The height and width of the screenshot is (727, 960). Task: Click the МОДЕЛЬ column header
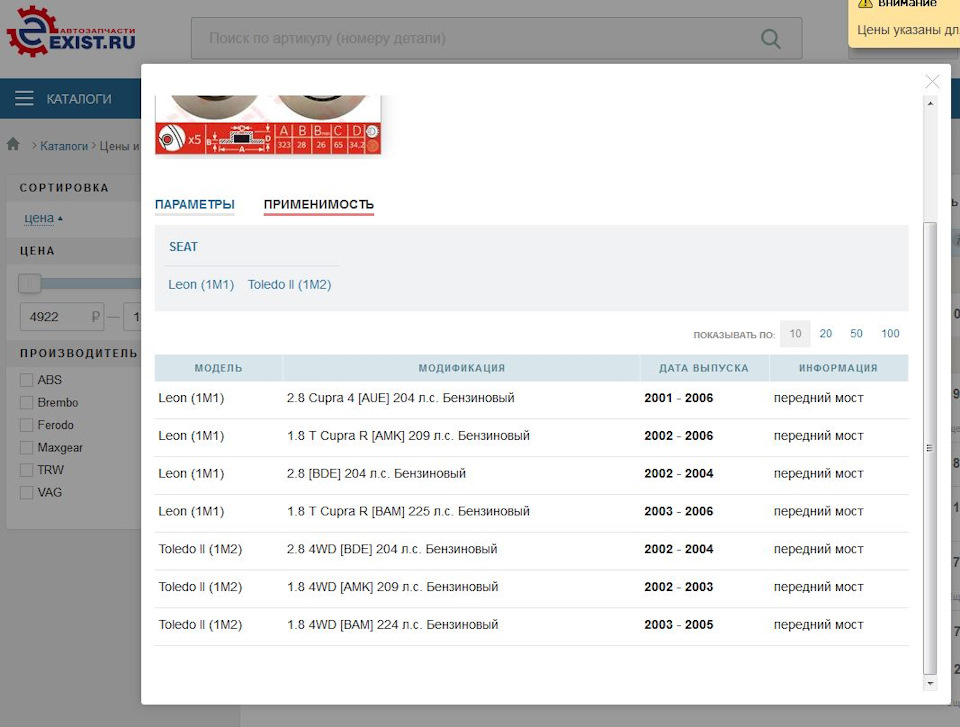coord(219,368)
